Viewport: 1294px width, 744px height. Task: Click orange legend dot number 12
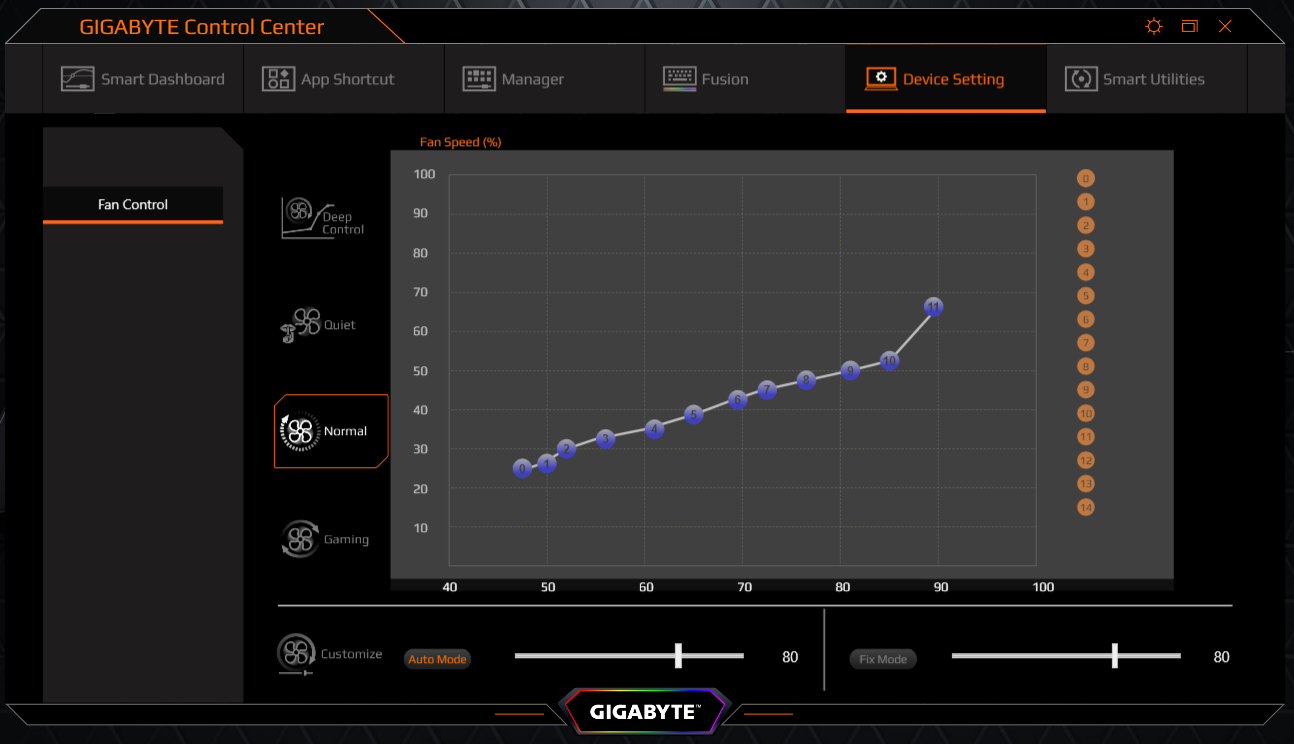[x=1086, y=461]
